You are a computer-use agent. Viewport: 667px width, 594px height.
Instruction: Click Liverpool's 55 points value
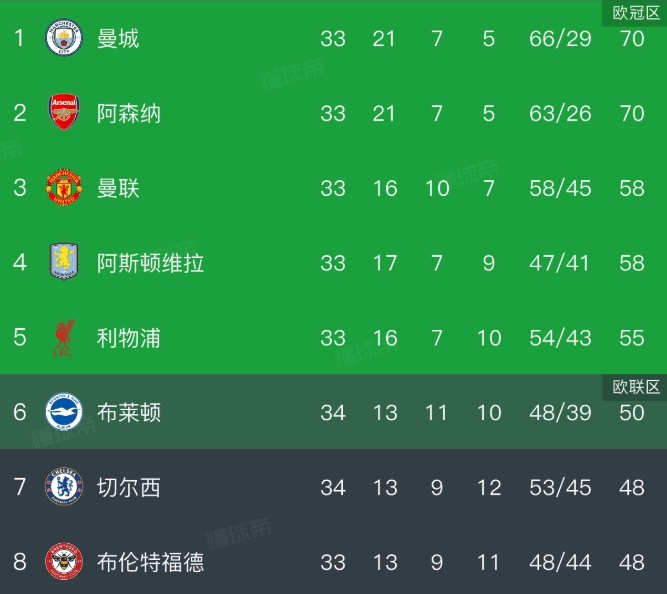coord(632,338)
